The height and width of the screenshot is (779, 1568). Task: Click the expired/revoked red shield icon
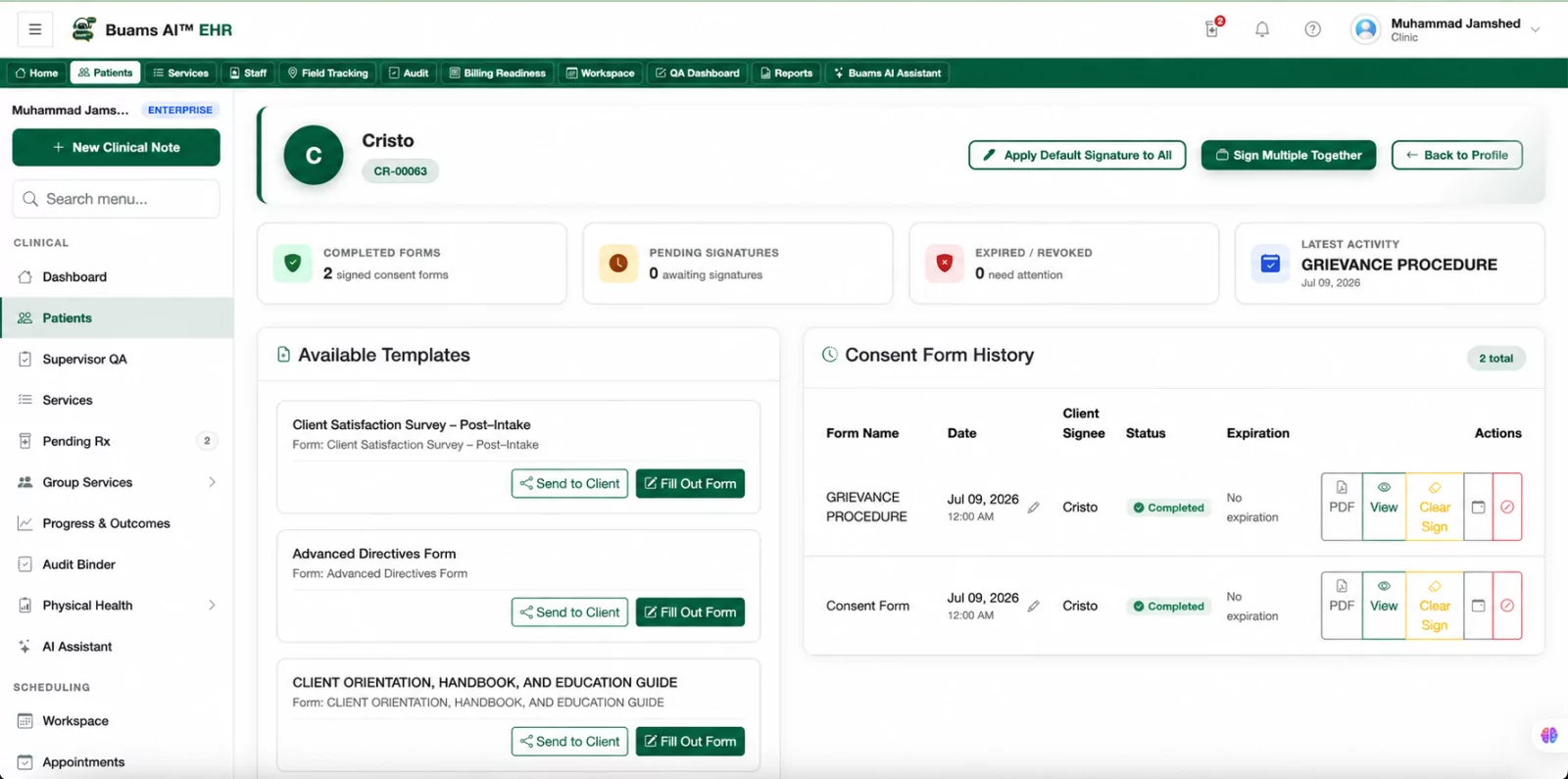click(945, 263)
